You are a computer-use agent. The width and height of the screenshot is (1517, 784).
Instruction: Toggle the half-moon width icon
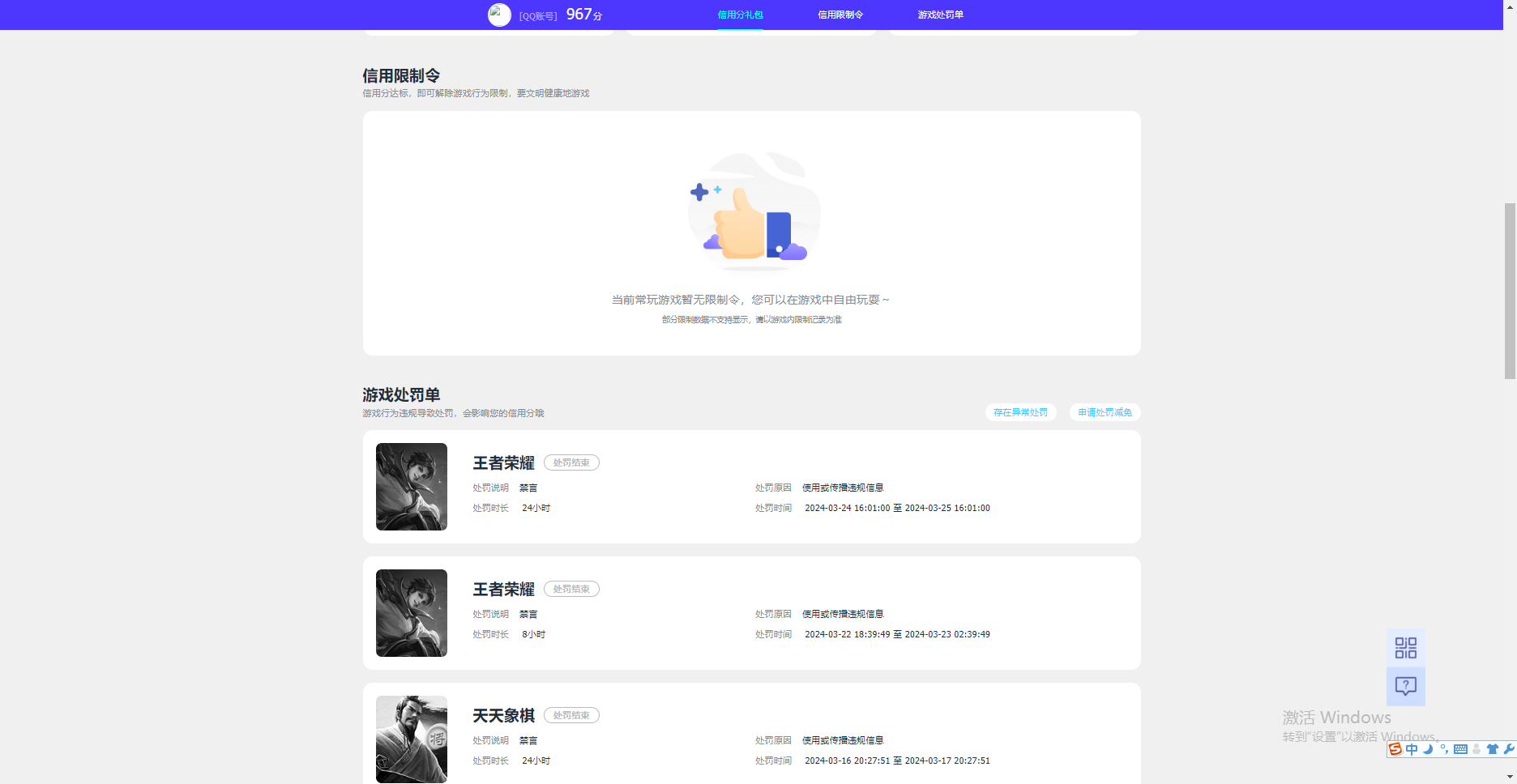click(x=1428, y=749)
